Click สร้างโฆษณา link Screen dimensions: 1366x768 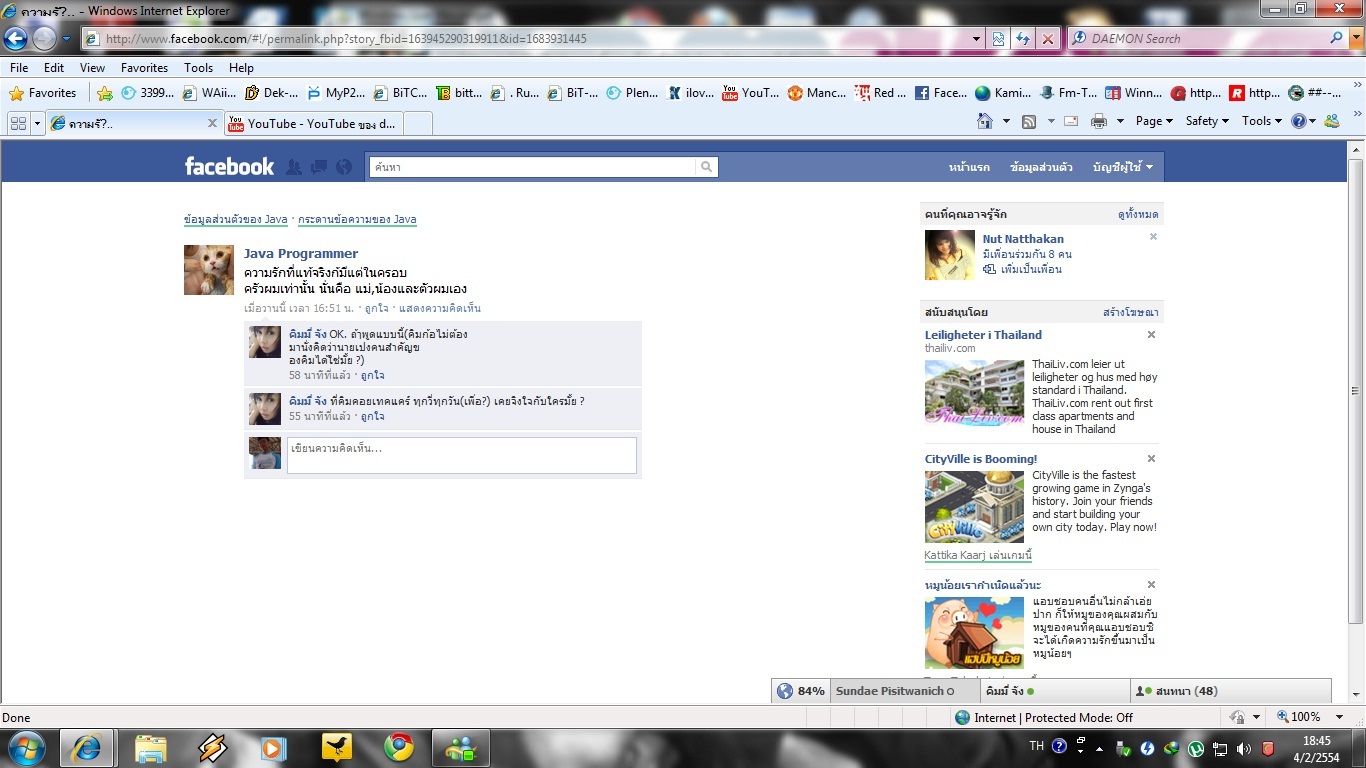click(x=1131, y=313)
